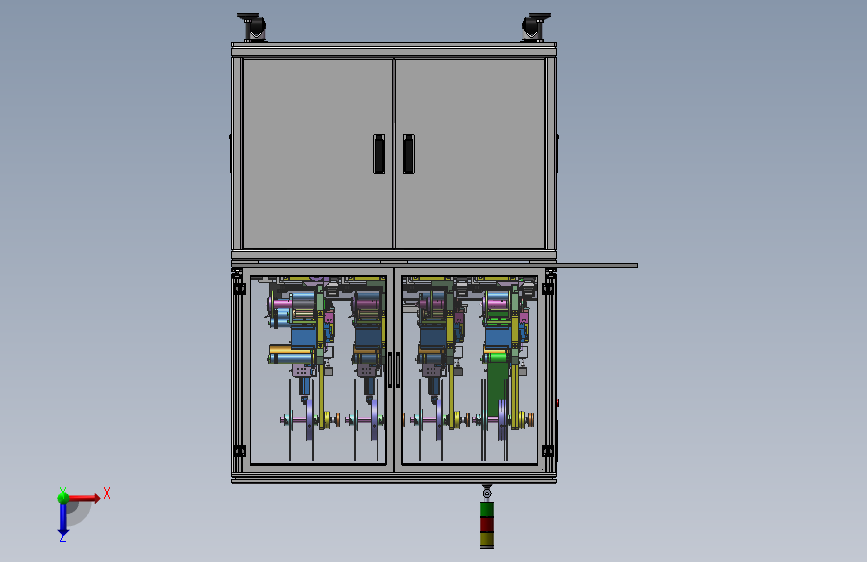Select the lower right transparent door window
This screenshot has height=562, width=867.
coord(469,370)
